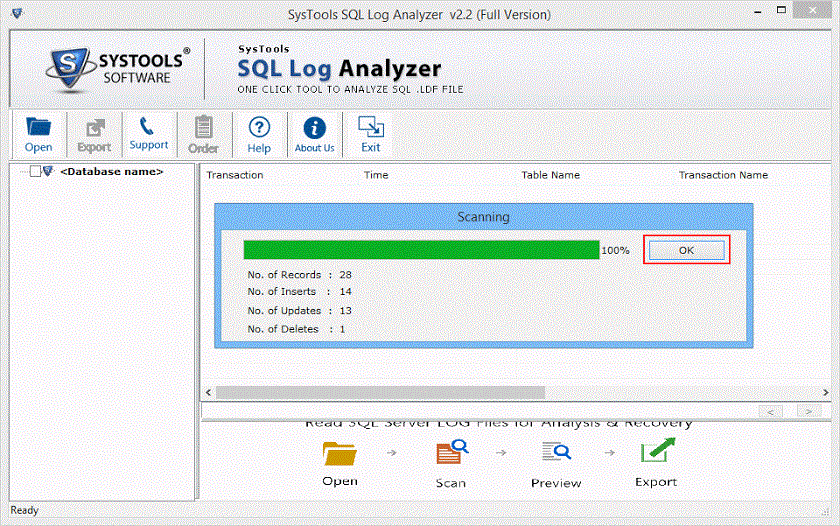Go to next page with > button
Viewport: 840px width, 526px height.
coord(809,411)
